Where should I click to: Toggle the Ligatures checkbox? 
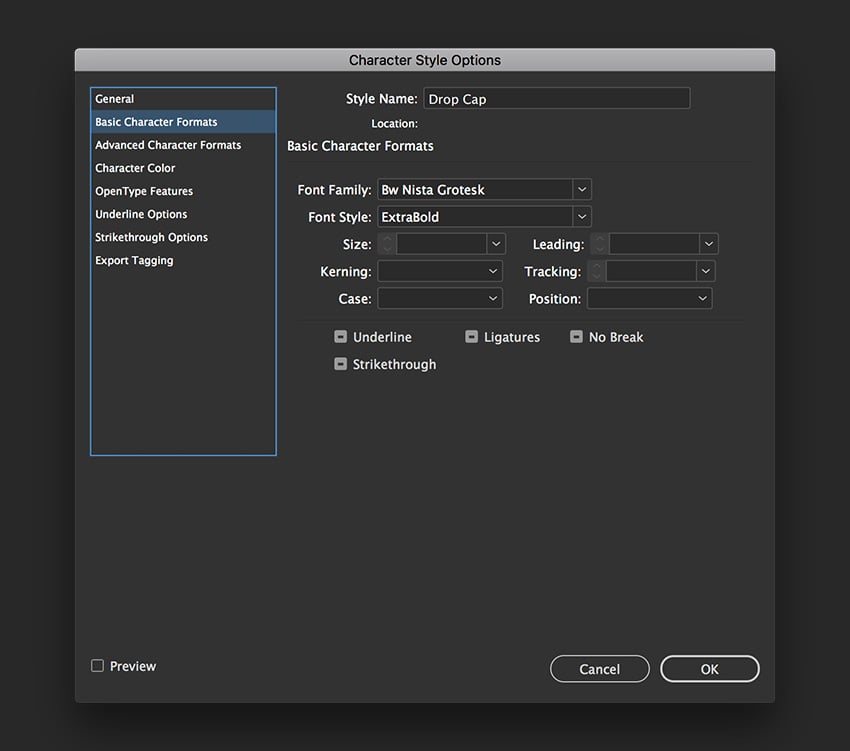471,337
